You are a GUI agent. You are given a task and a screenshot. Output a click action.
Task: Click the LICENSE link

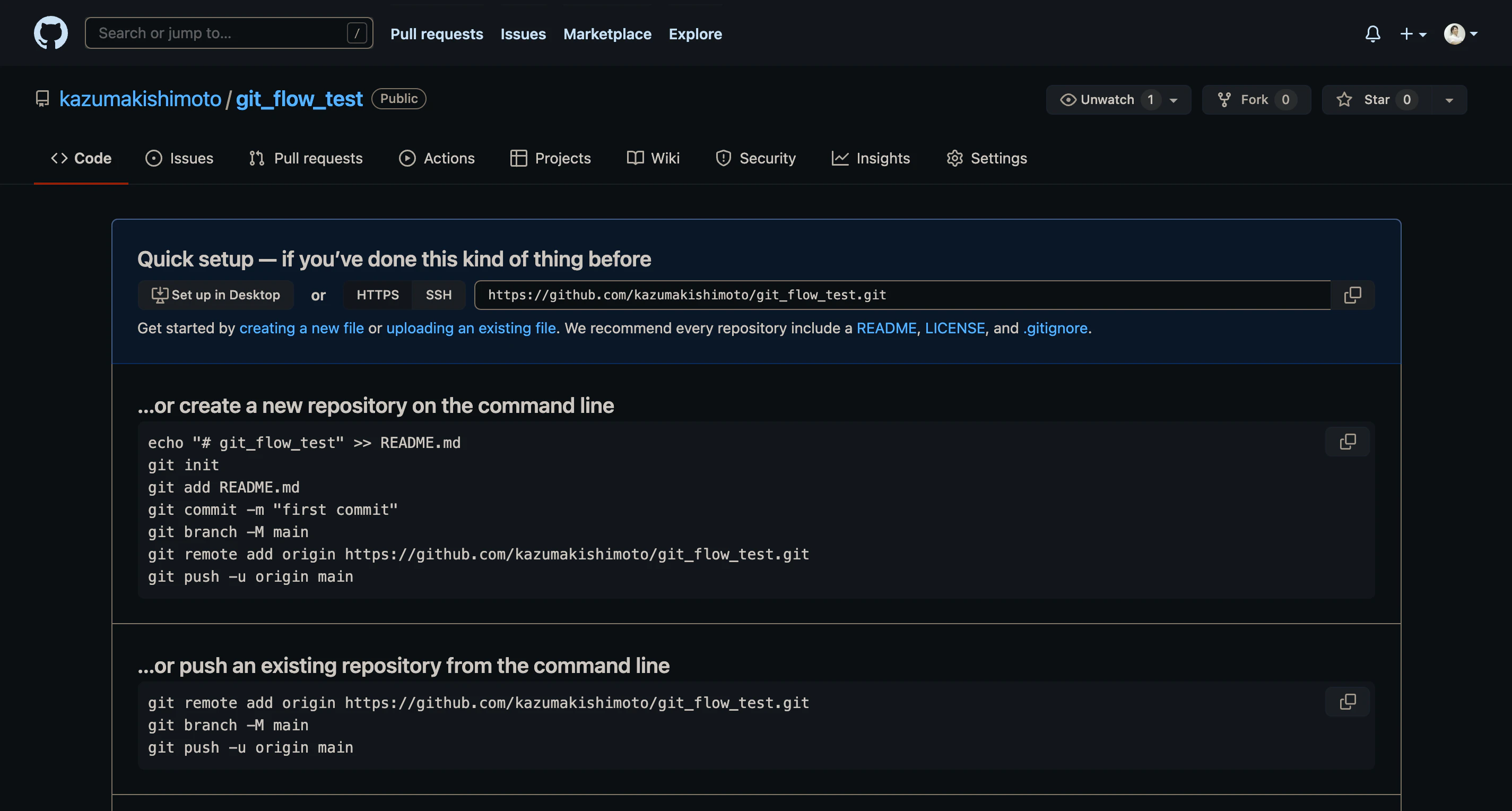tap(955, 329)
